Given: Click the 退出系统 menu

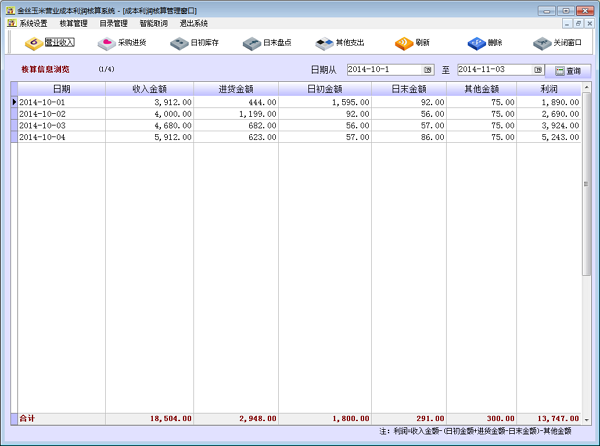Looking at the screenshot, I should click(x=194, y=23).
